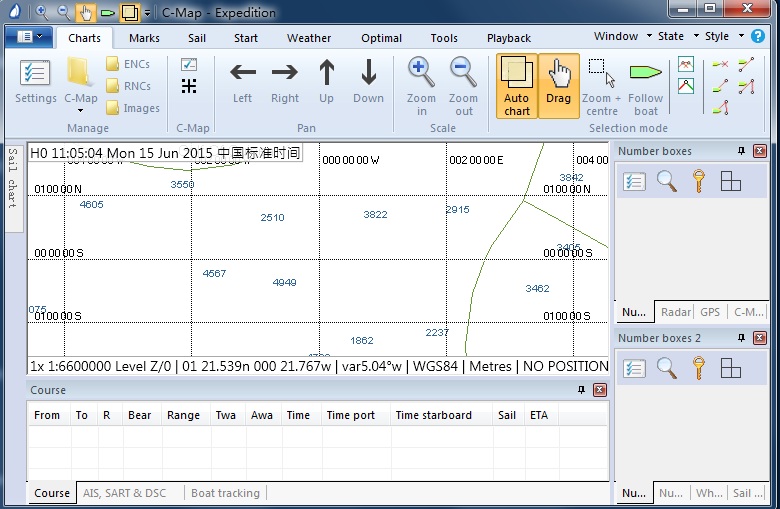This screenshot has width=780, height=509.
Task: Choose the Zoom + centre selection tool
Action: (601, 80)
